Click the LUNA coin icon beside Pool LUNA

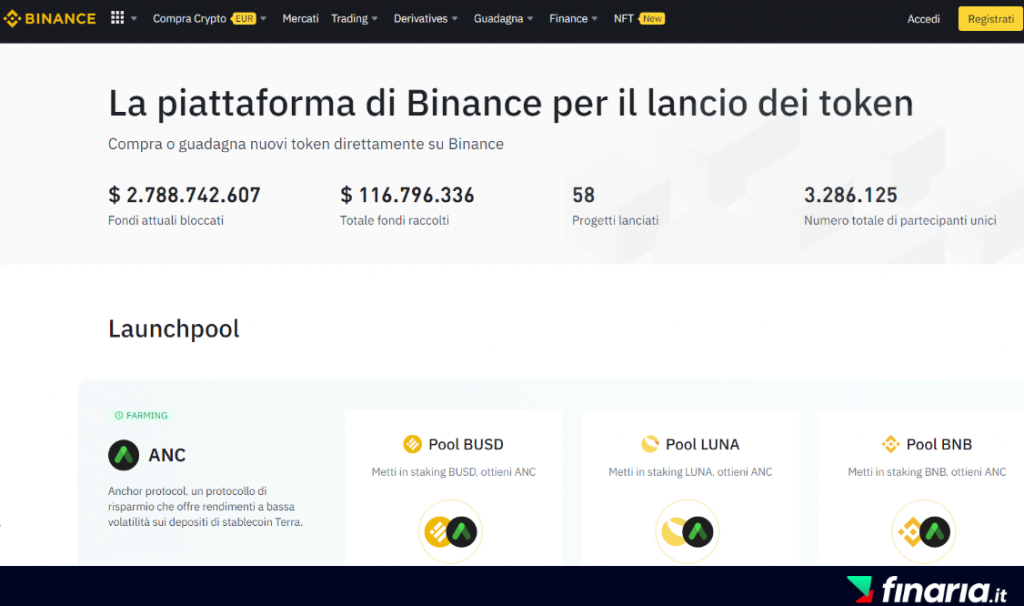650,444
